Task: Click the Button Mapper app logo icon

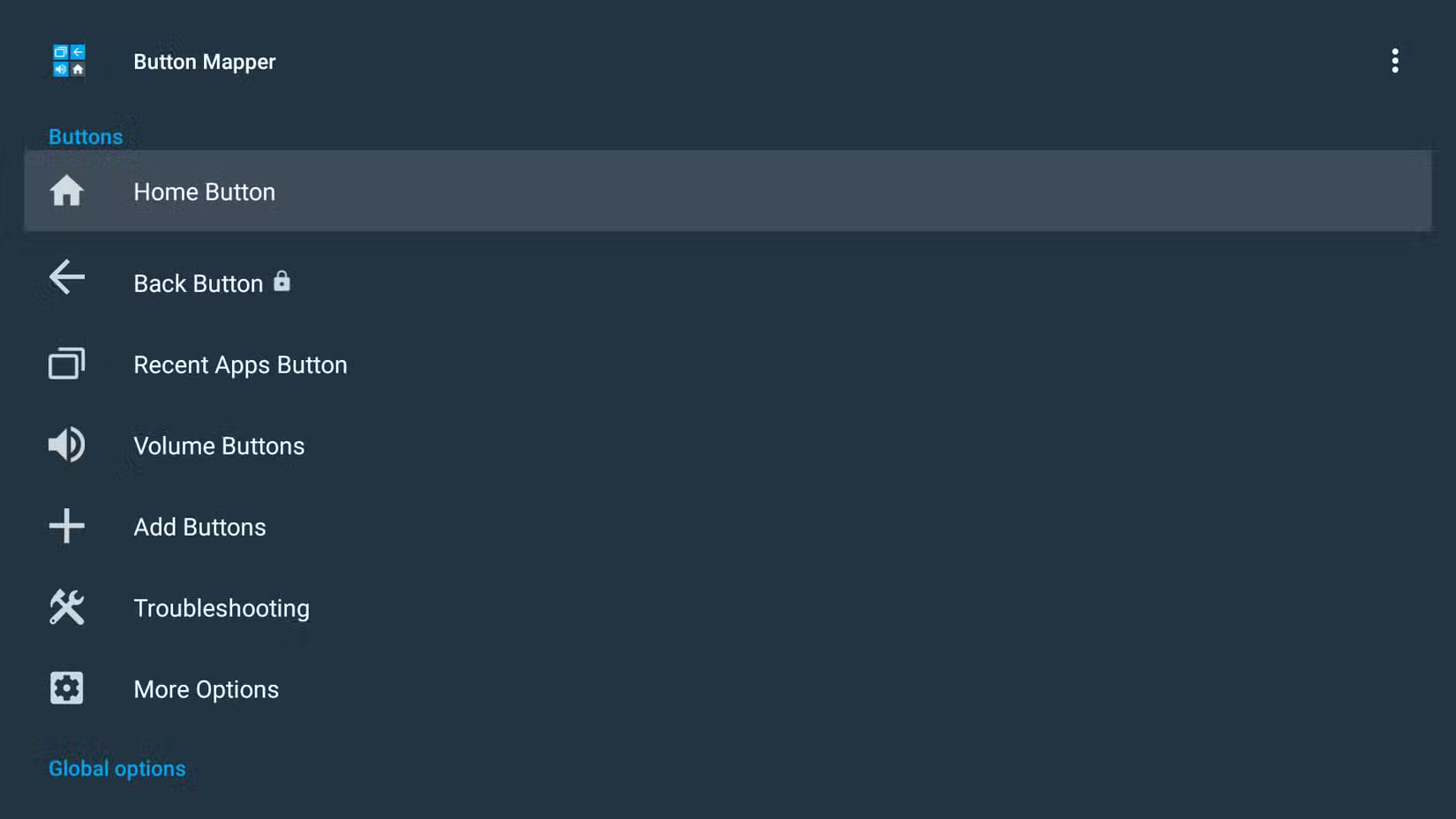Action: click(68, 61)
